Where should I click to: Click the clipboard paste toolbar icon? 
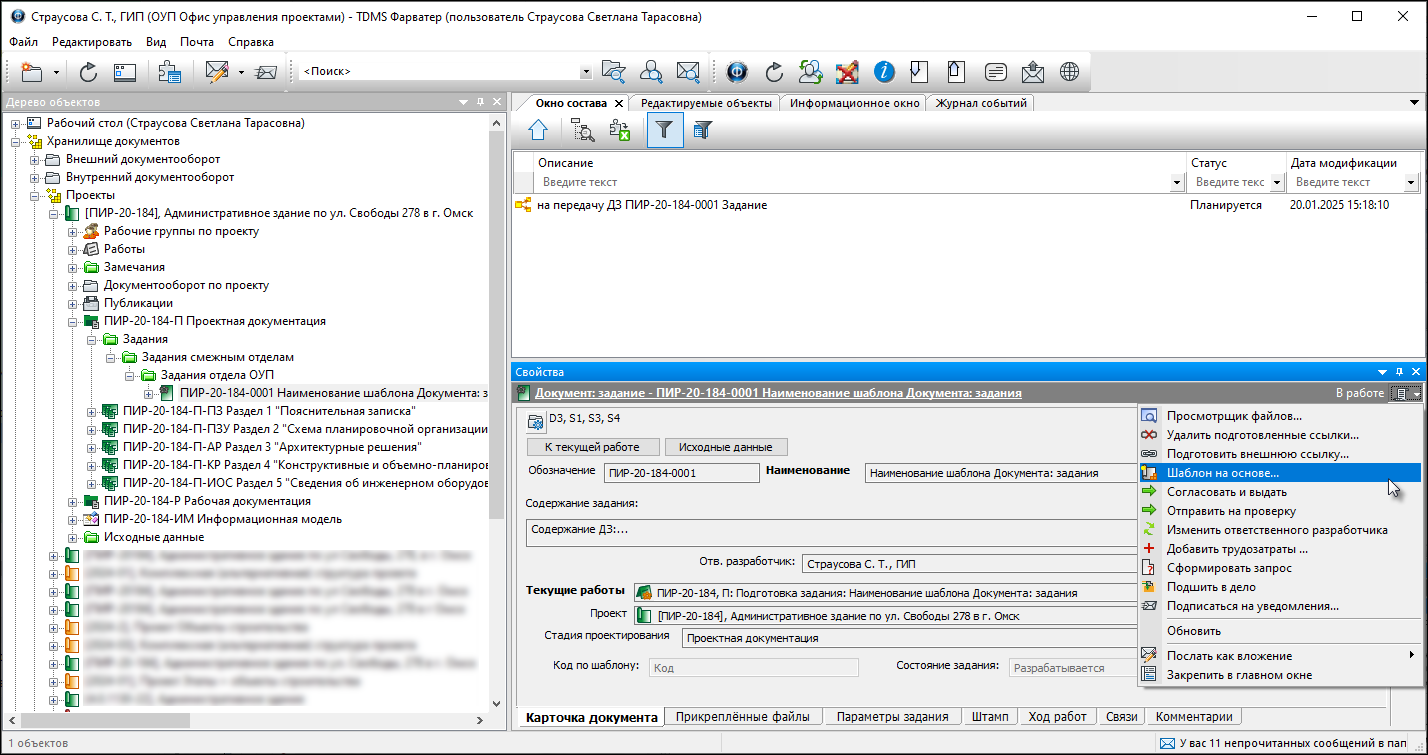coord(170,72)
